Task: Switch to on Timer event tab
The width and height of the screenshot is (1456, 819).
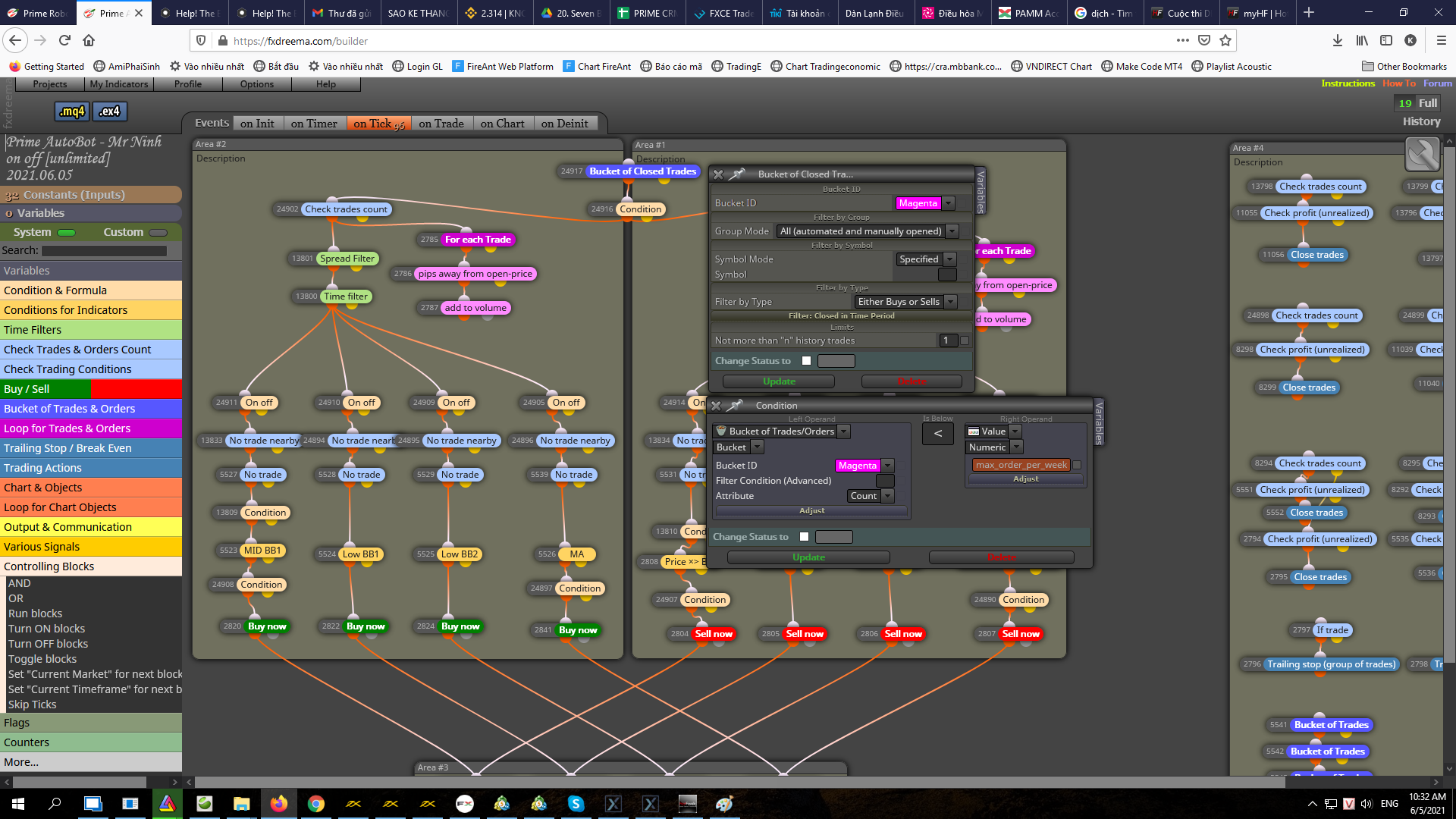Action: coord(314,124)
